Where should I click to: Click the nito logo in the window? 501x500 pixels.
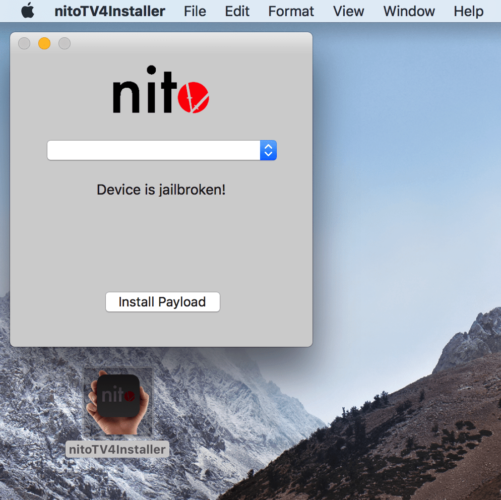point(161,90)
